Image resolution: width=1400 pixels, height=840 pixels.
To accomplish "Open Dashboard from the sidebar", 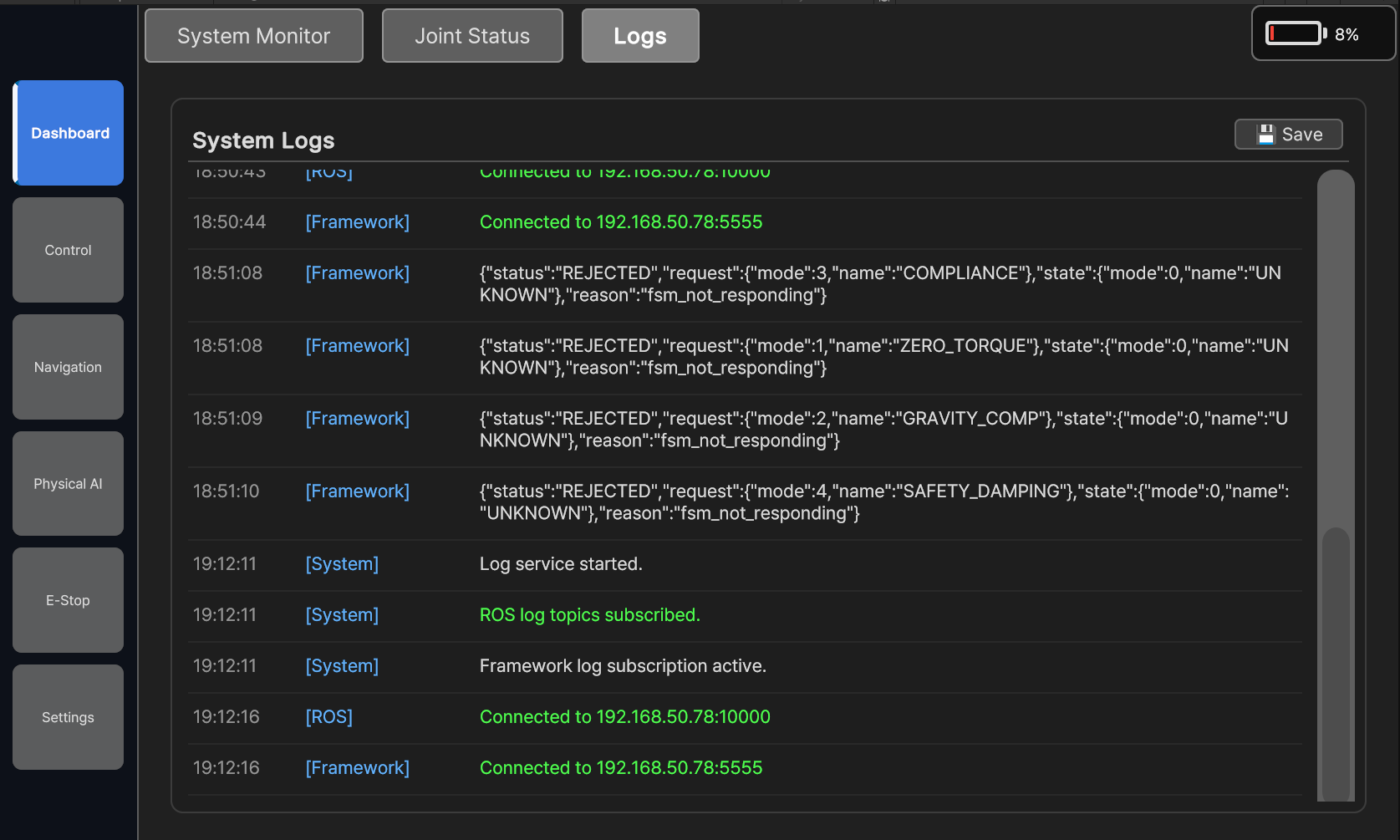I will tap(69, 133).
